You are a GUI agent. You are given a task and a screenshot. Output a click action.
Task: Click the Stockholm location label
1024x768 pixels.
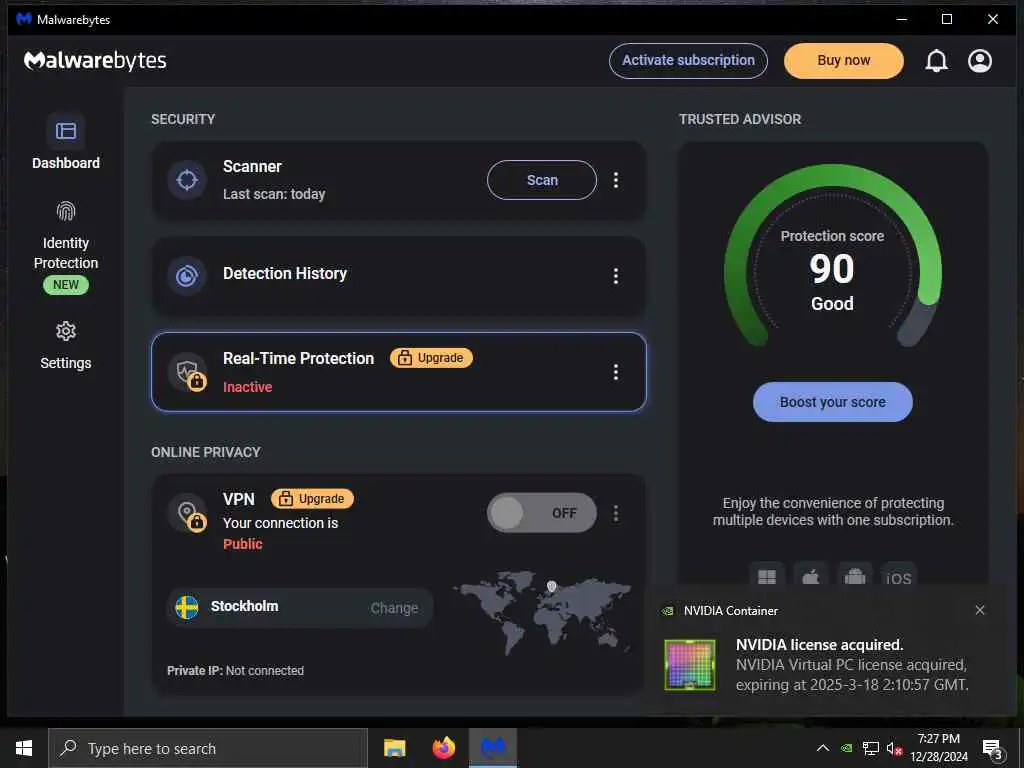click(244, 607)
